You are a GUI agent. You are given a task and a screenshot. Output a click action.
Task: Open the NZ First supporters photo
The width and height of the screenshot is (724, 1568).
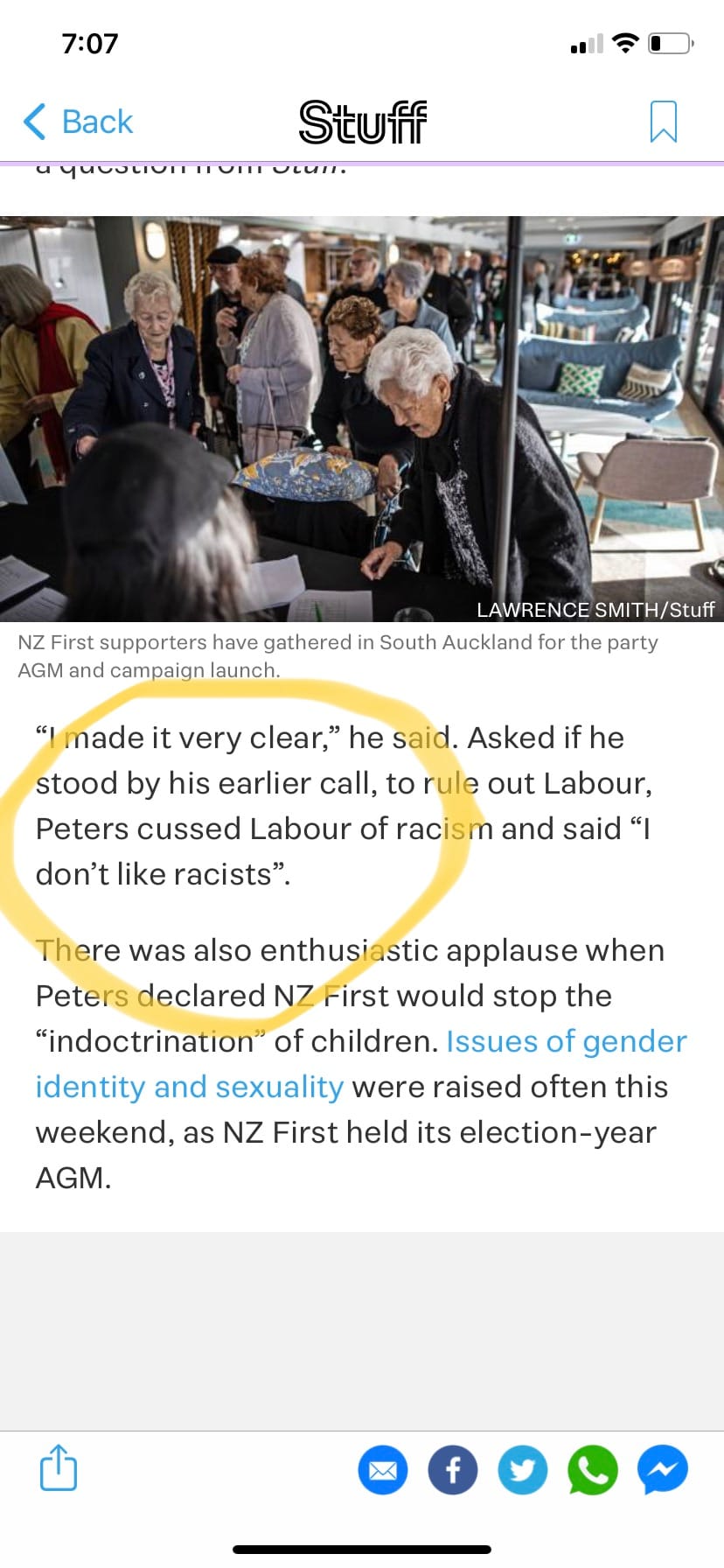pyautogui.click(x=362, y=419)
